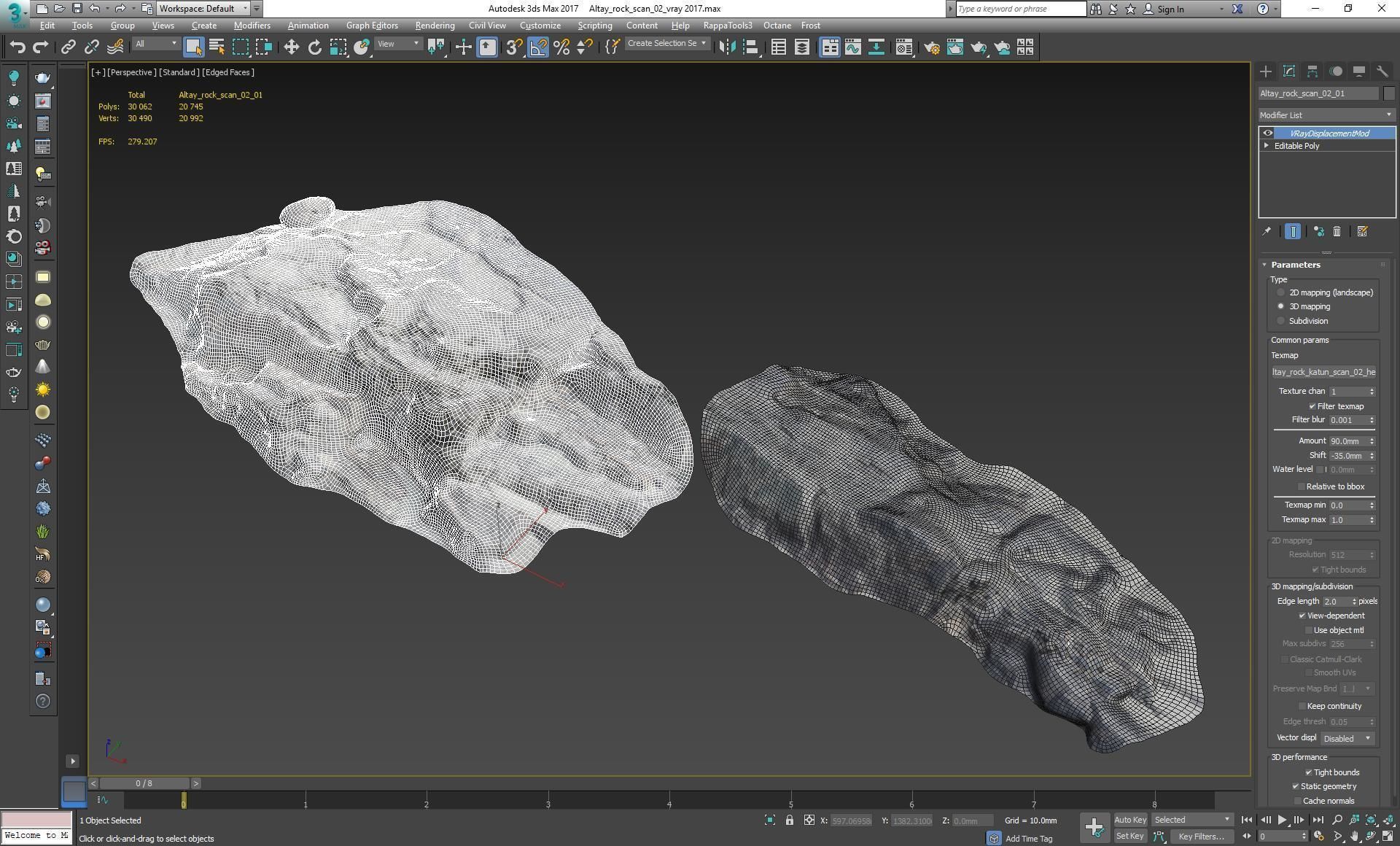
Task: Choose the Select and Move tool
Action: tap(291, 47)
